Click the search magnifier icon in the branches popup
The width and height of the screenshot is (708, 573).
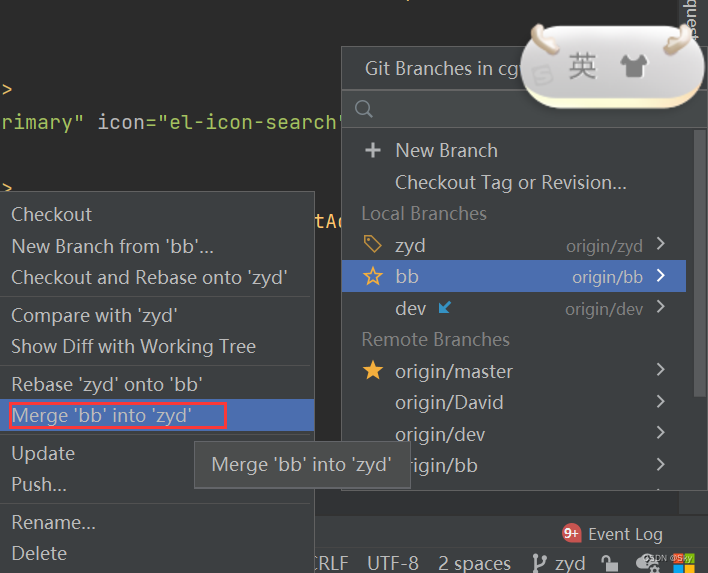pyautogui.click(x=364, y=109)
